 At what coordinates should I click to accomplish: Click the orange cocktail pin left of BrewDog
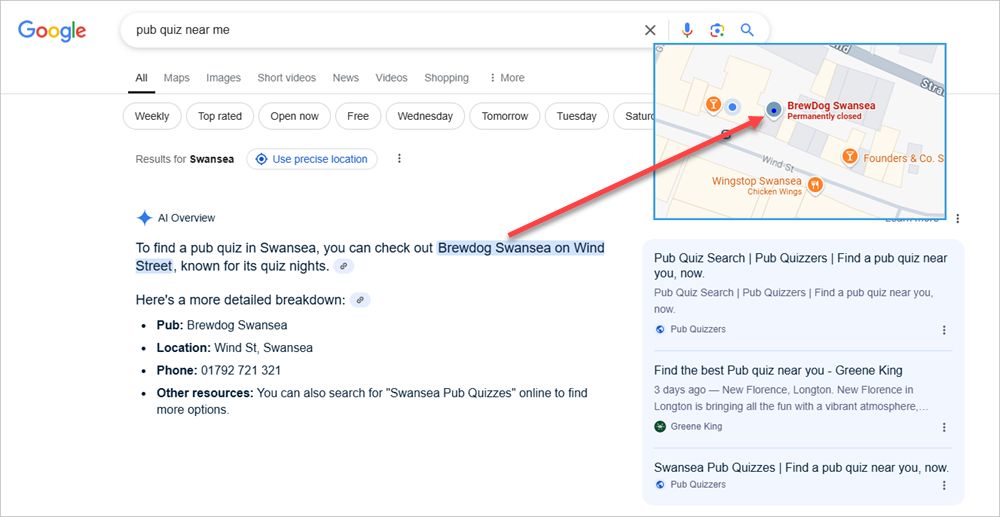click(x=714, y=104)
